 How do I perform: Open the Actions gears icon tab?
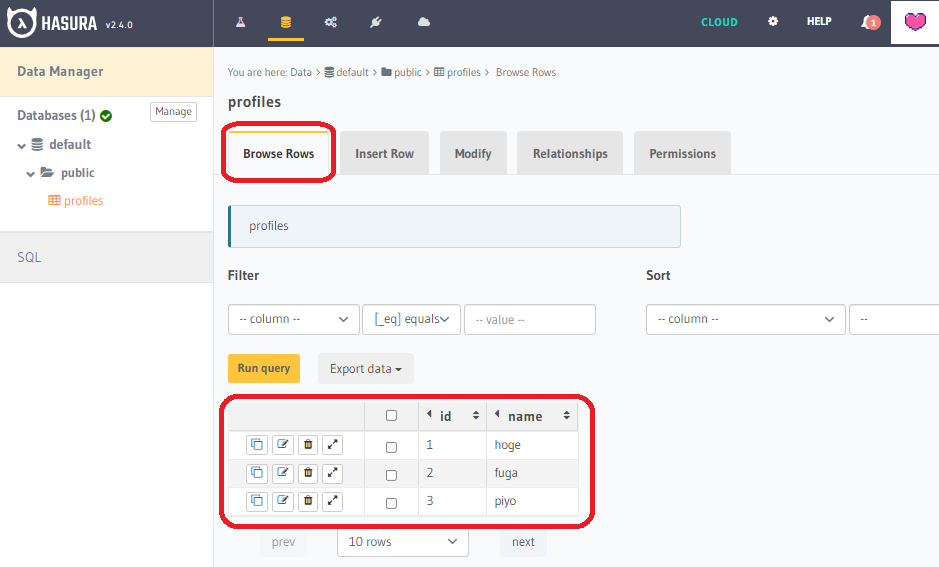coord(331,22)
